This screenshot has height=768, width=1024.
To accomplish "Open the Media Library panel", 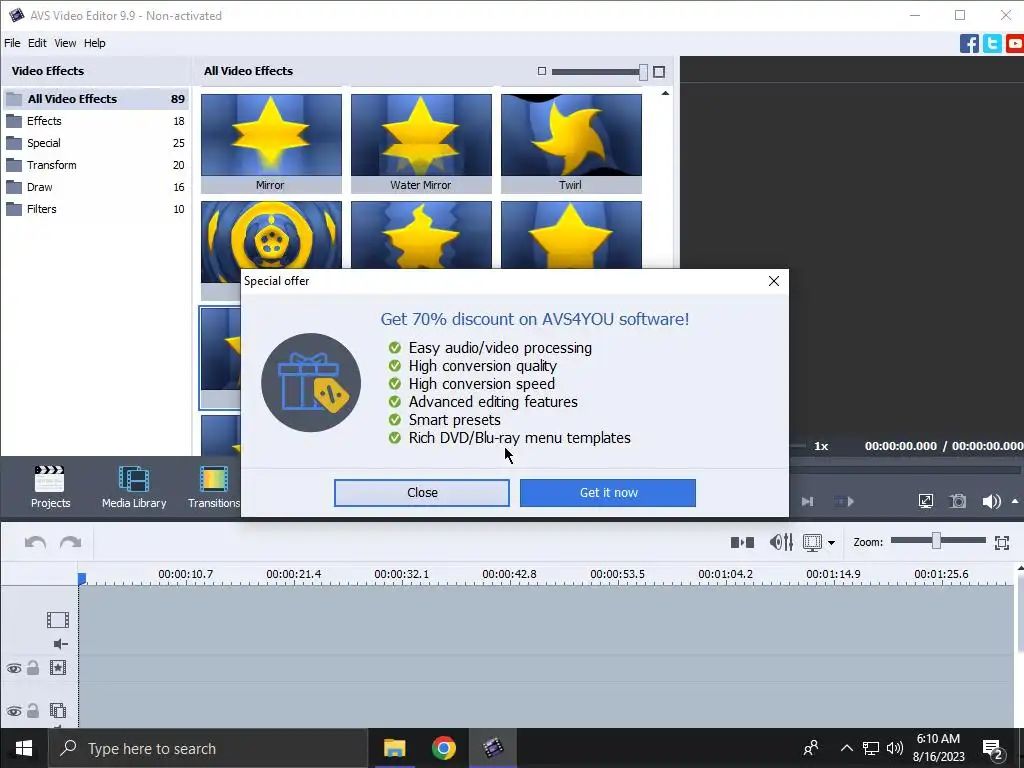I will click(134, 487).
